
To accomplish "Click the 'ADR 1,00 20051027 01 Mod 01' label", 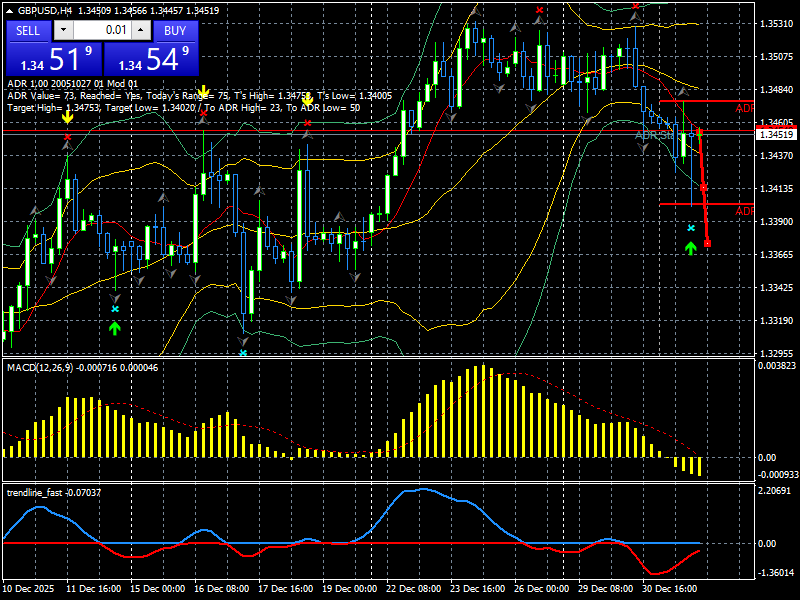I will (x=72, y=84).
